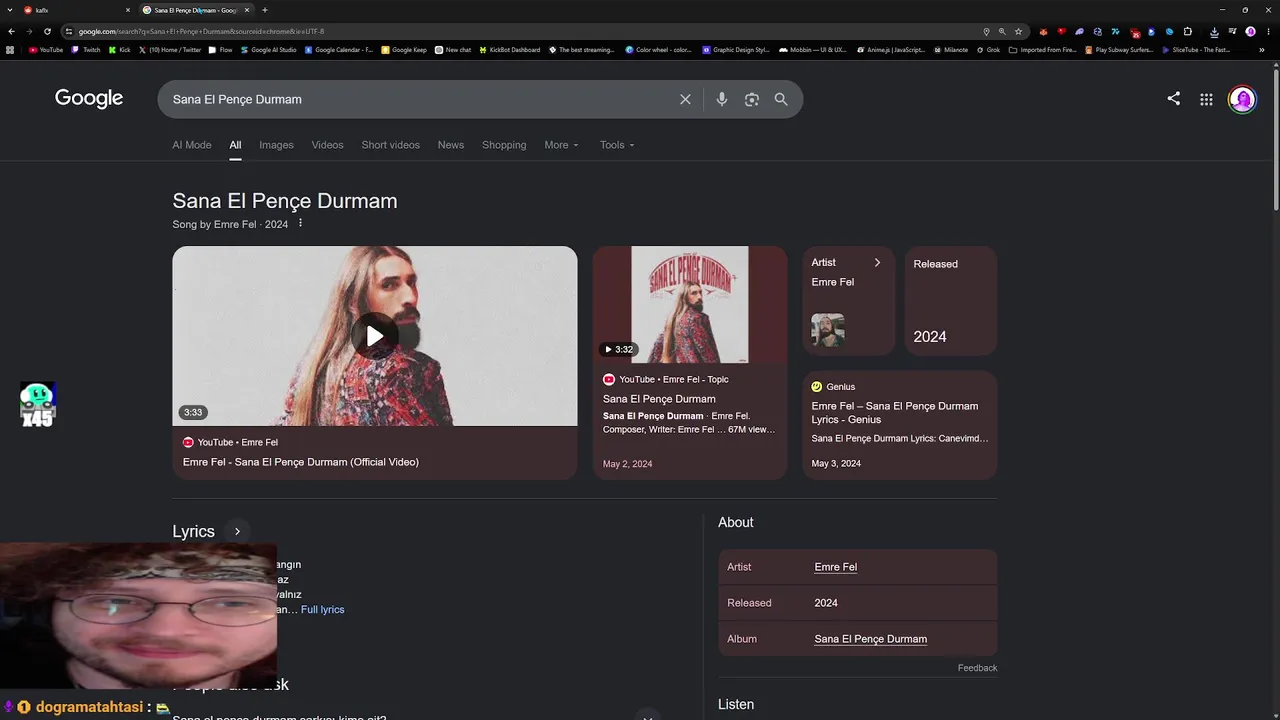This screenshot has height=720, width=1280.
Task: Switch to AI Mode search tab
Action: 192,145
